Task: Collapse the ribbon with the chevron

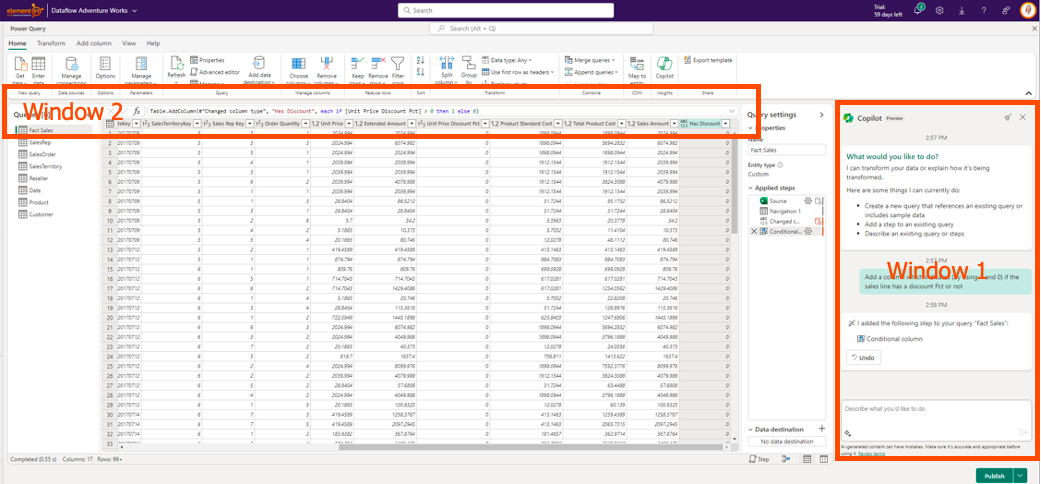Action: pos(1028,93)
